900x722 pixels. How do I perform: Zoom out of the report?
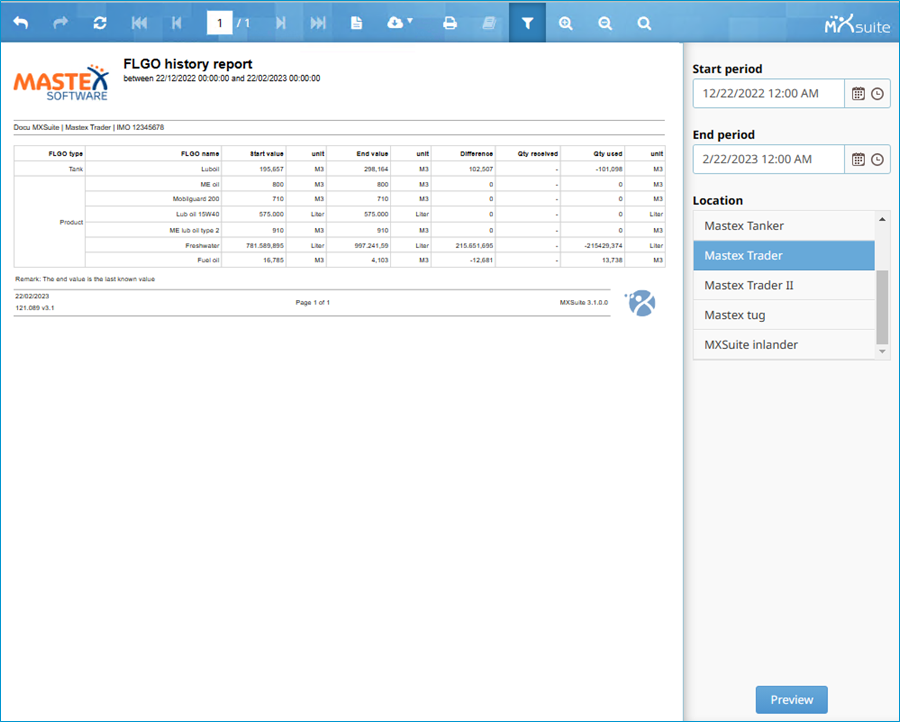click(605, 23)
